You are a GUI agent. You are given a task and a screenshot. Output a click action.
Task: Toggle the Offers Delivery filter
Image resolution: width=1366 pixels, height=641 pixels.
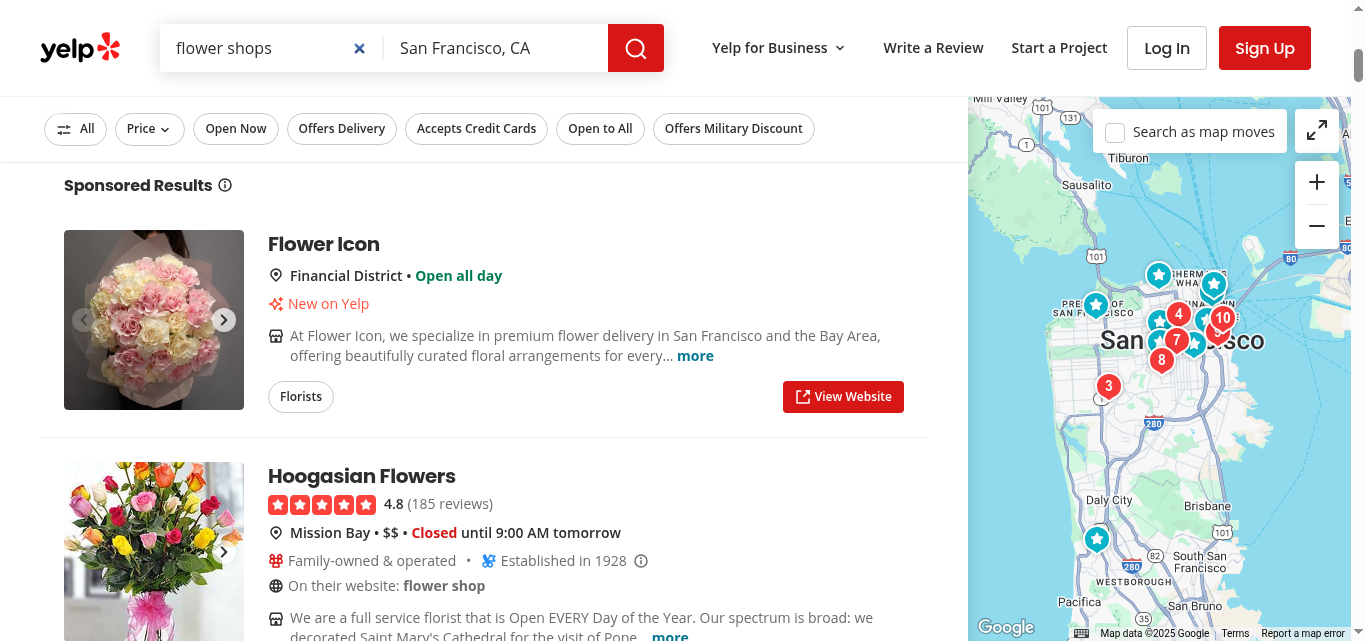(342, 129)
